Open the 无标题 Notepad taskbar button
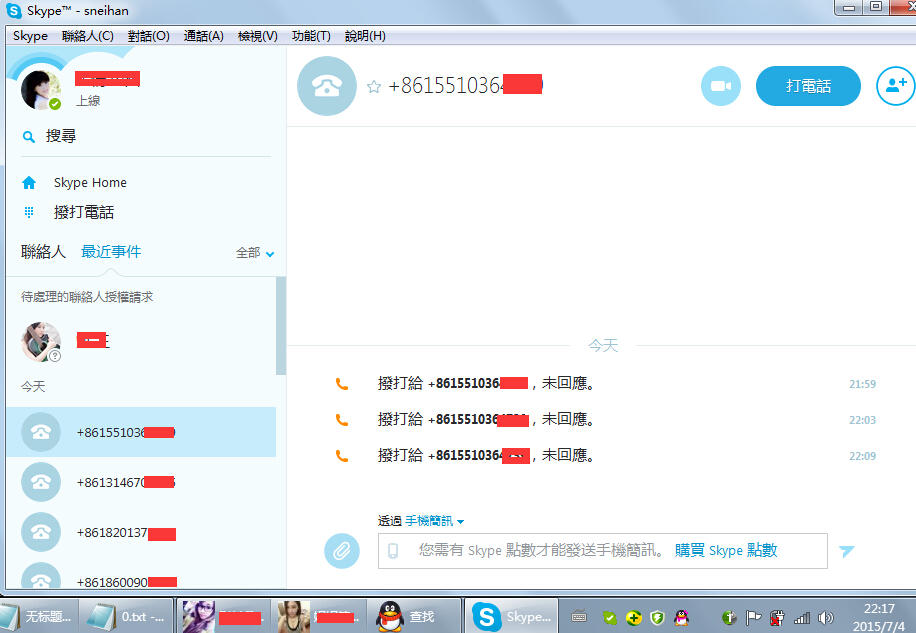This screenshot has width=916, height=633. point(39,616)
